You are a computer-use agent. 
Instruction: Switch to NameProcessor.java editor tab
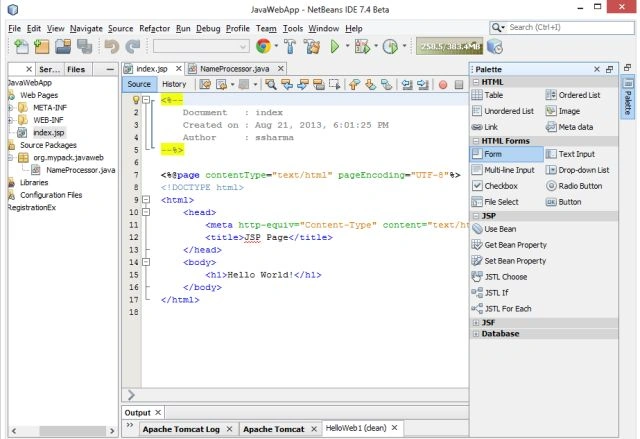234,69
